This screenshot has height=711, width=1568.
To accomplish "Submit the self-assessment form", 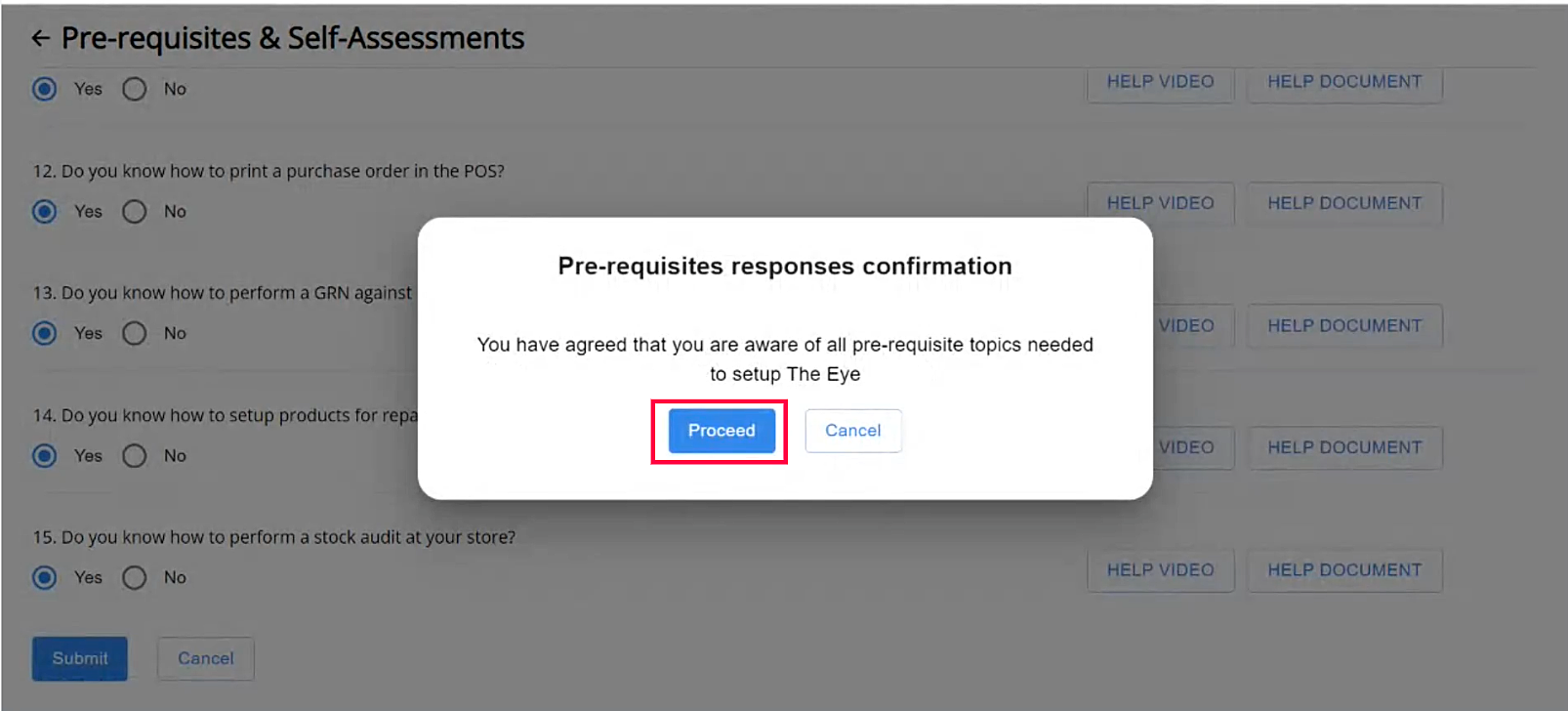I will coord(80,658).
